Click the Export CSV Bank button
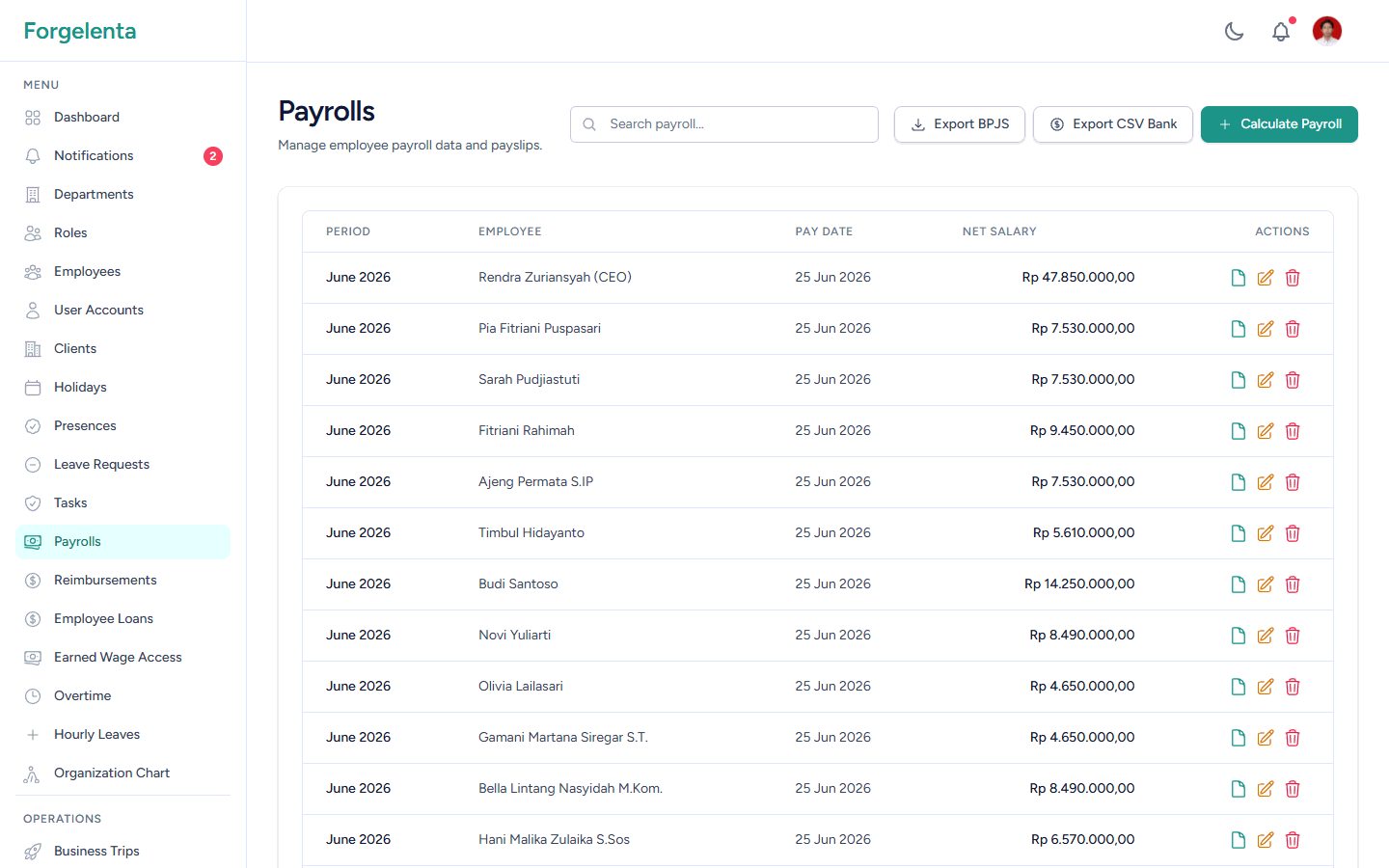The width and height of the screenshot is (1389, 868). pos(1113,124)
